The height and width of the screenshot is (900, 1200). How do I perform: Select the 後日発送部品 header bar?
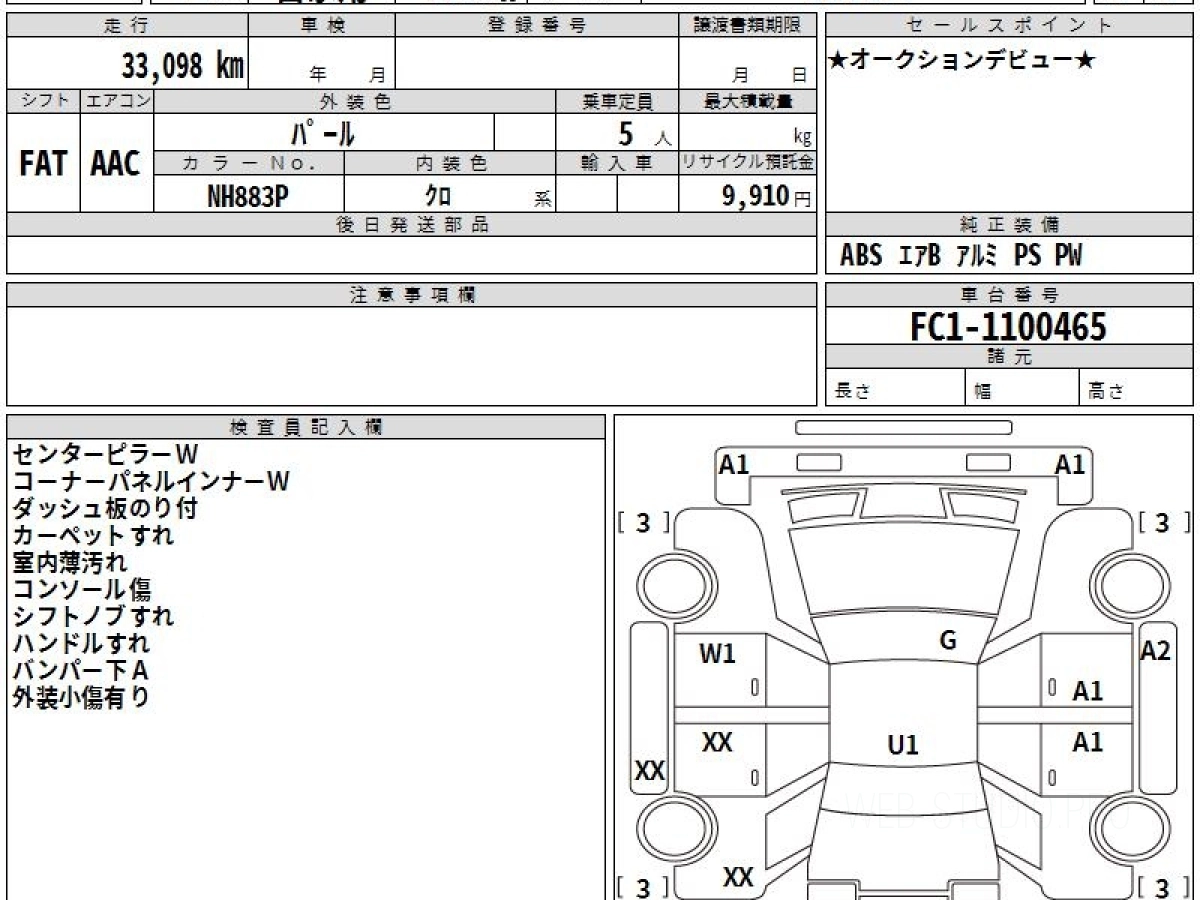[412, 225]
